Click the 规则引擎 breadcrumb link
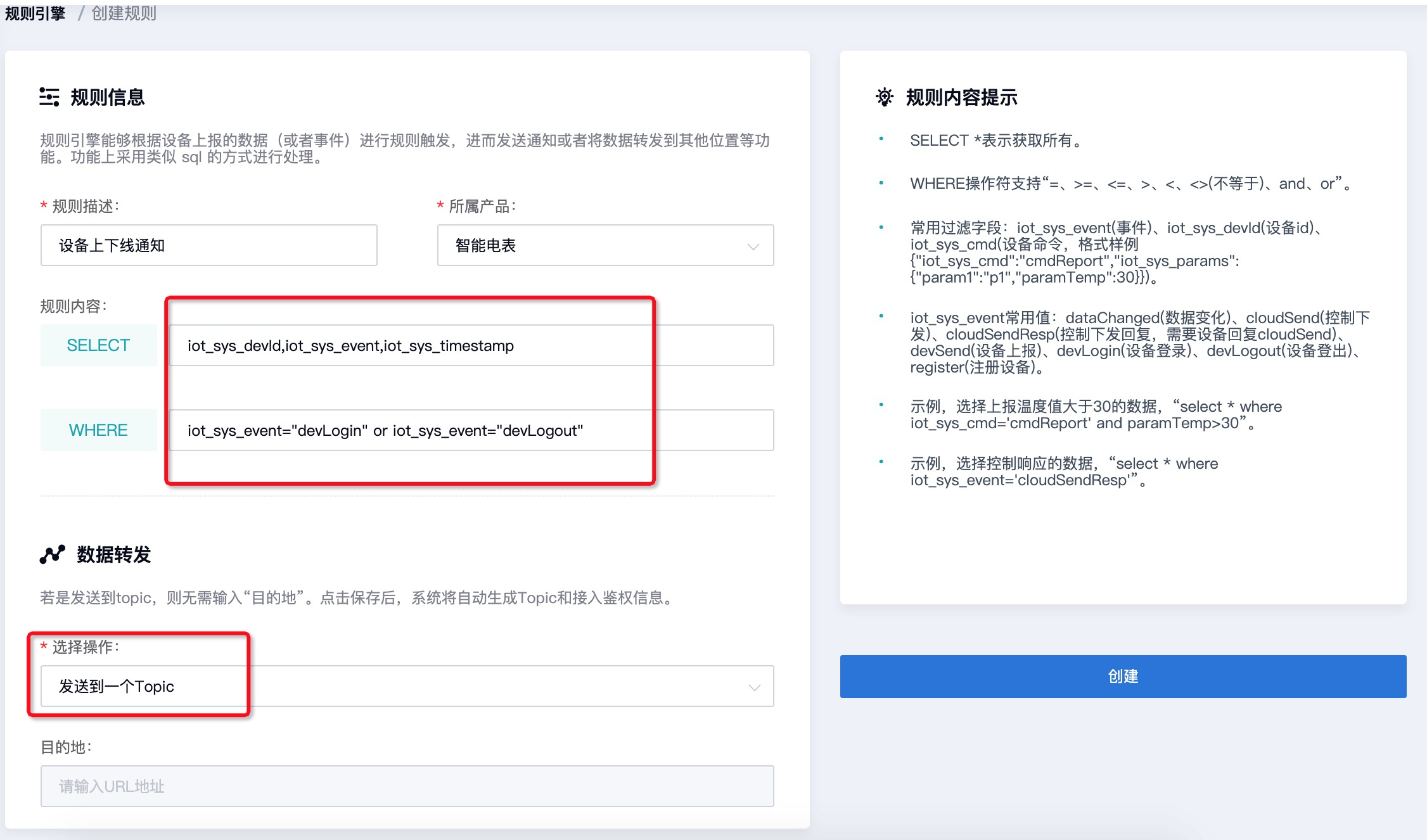Image resolution: width=1427 pixels, height=840 pixels. click(35, 13)
